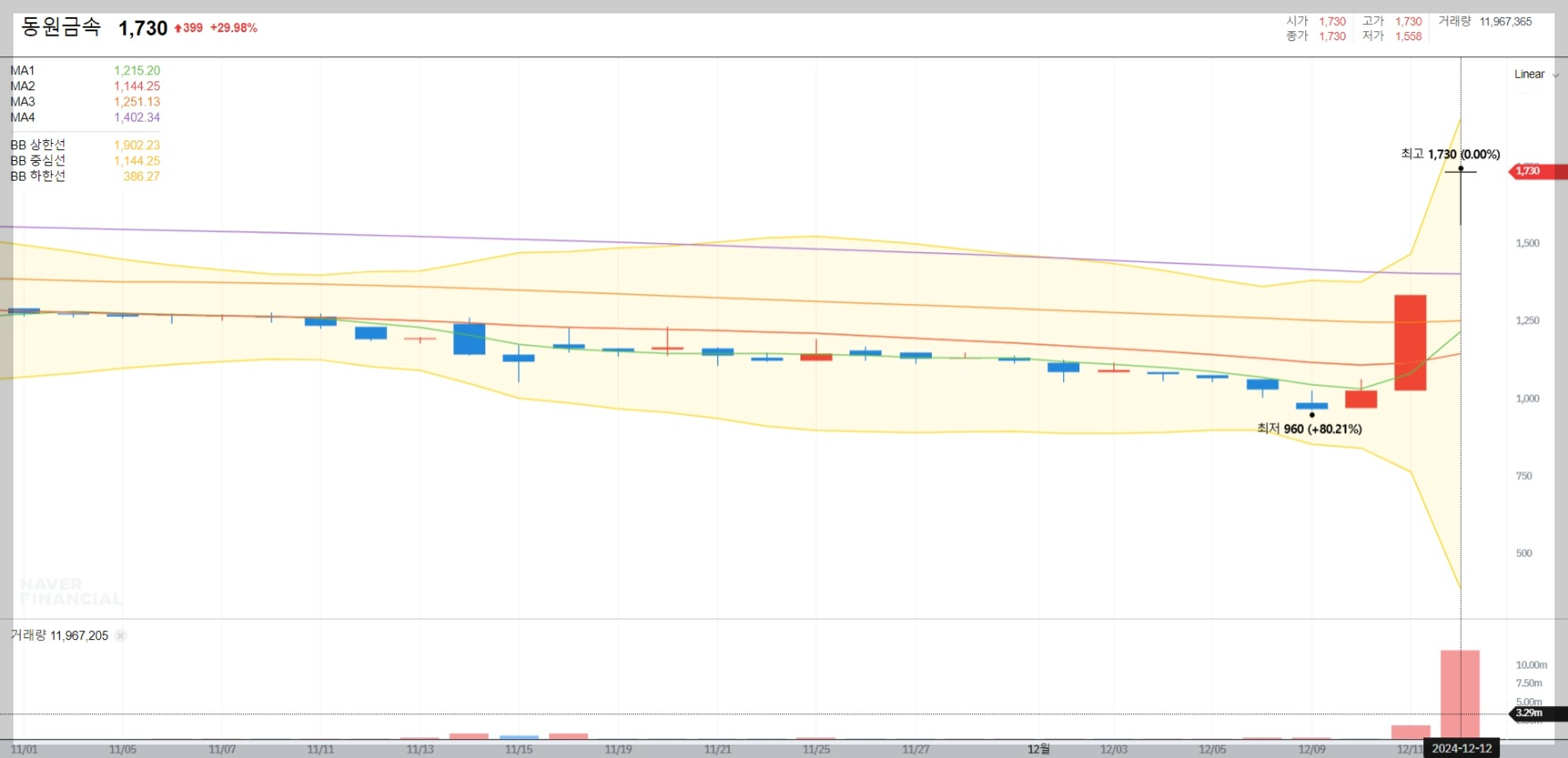Select the 2024-12-12 crosshair date label

coord(1462,749)
